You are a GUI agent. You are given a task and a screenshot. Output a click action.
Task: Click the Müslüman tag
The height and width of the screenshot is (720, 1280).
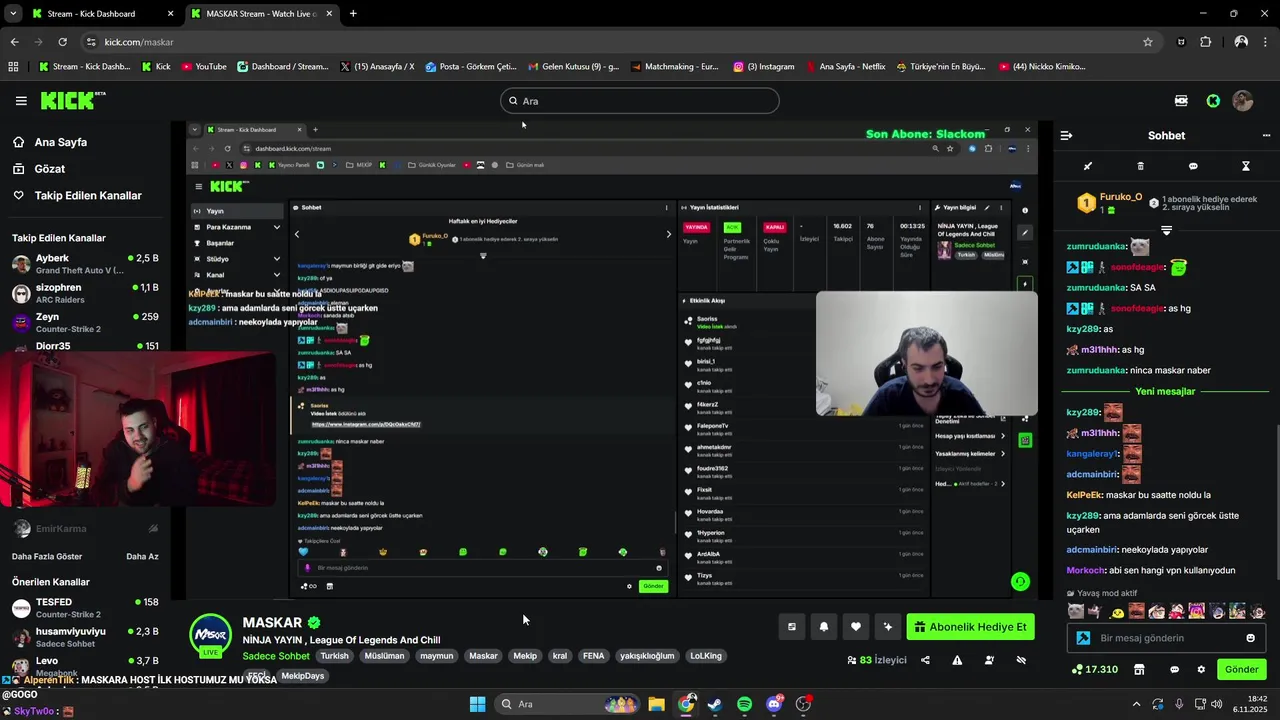point(384,656)
